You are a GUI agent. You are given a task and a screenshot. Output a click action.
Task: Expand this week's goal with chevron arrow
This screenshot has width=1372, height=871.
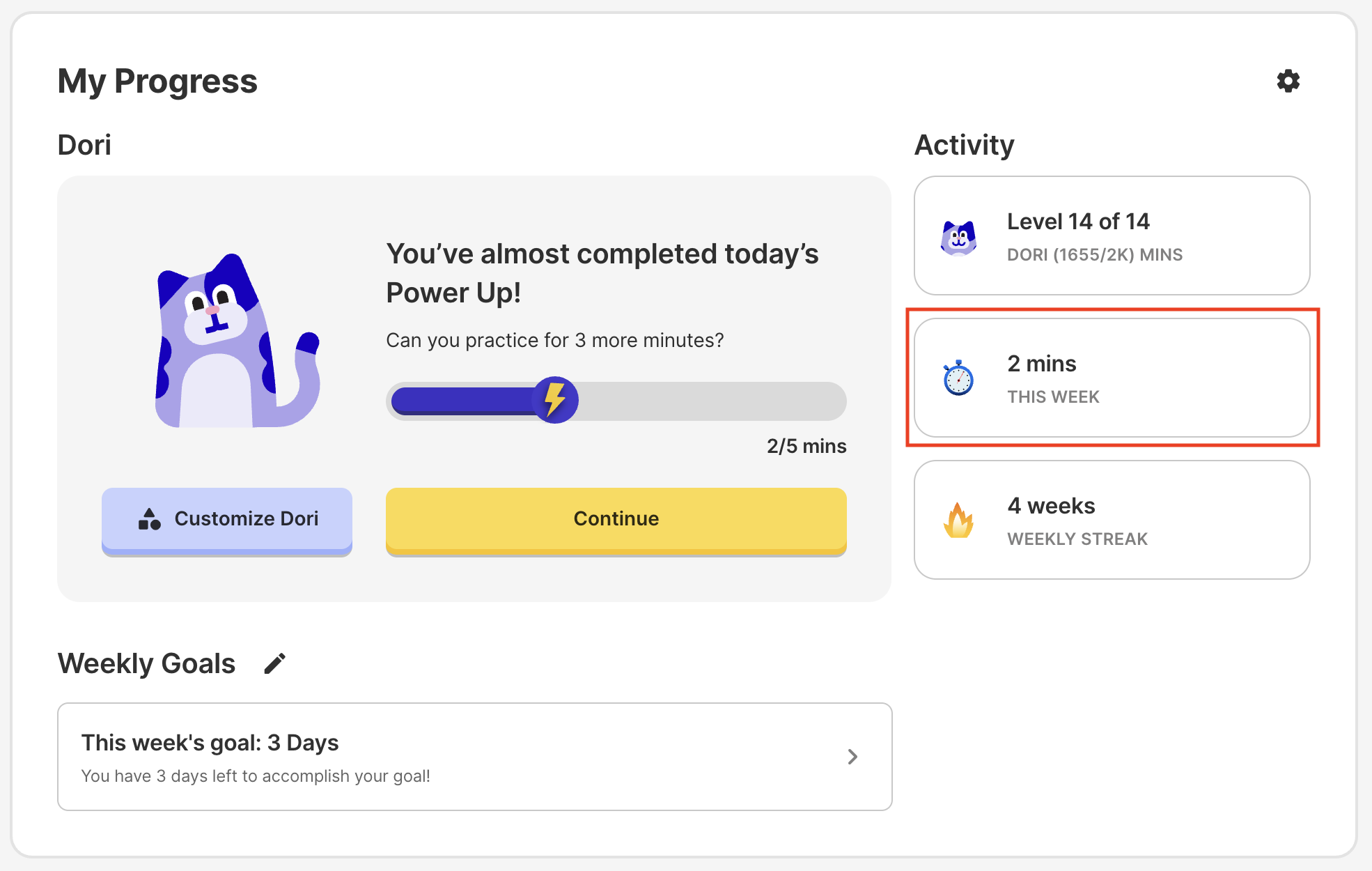click(852, 757)
